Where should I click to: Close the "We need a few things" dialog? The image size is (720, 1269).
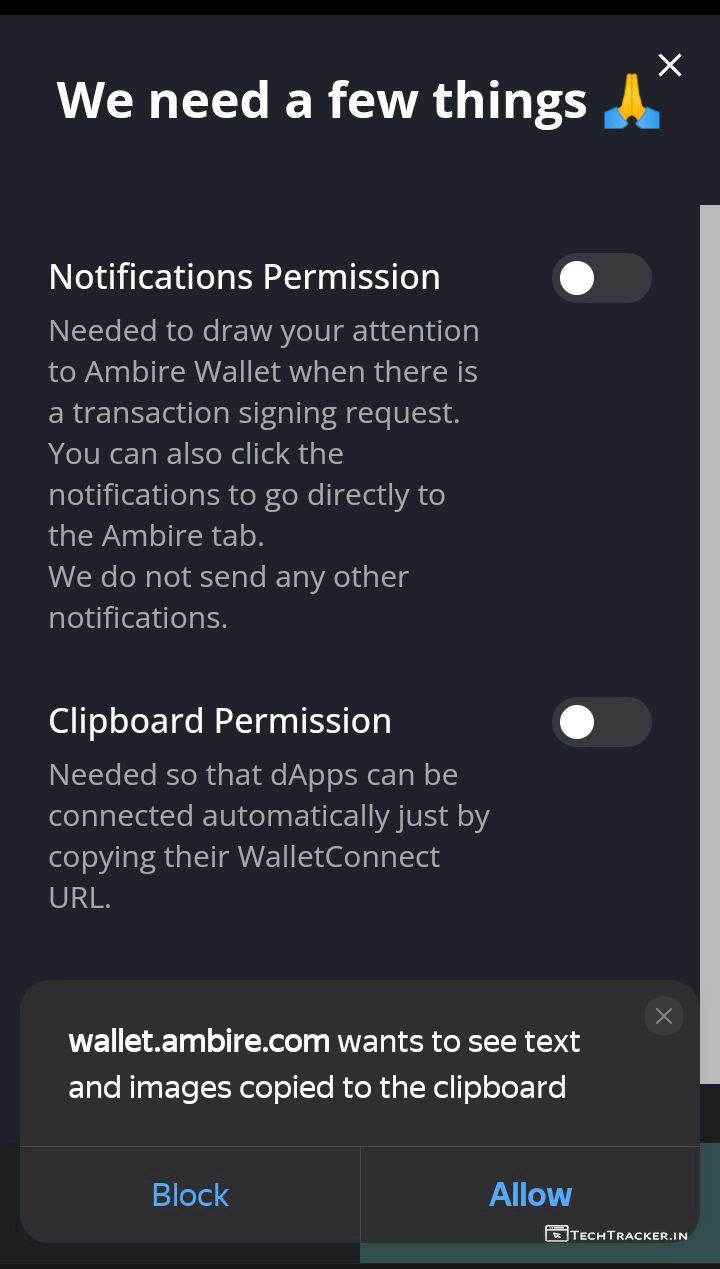pyautogui.click(x=669, y=65)
